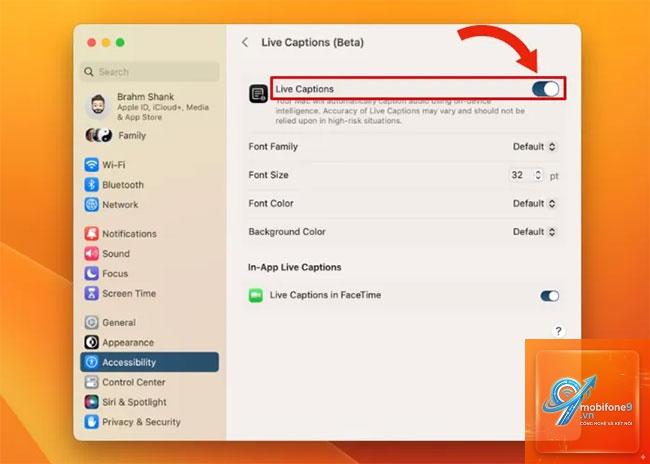Open Screen Time settings
650x464 pixels.
(149, 293)
